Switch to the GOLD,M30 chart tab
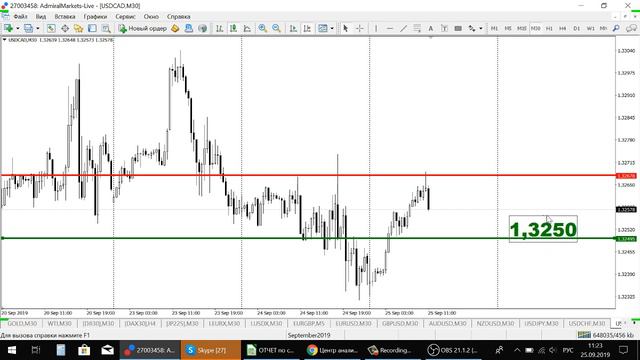Screen dimensions: 640x360 22,323
